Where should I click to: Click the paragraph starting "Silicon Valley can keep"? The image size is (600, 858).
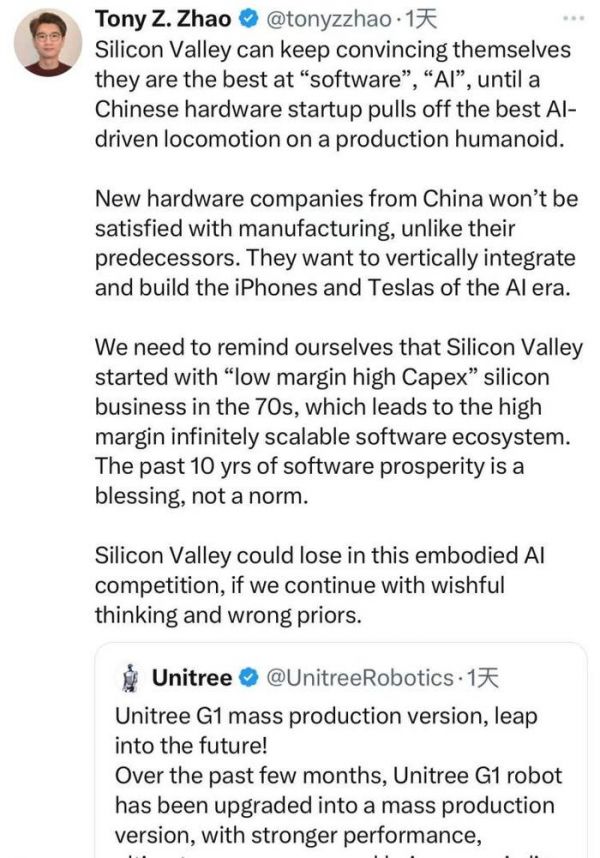coord(336,95)
